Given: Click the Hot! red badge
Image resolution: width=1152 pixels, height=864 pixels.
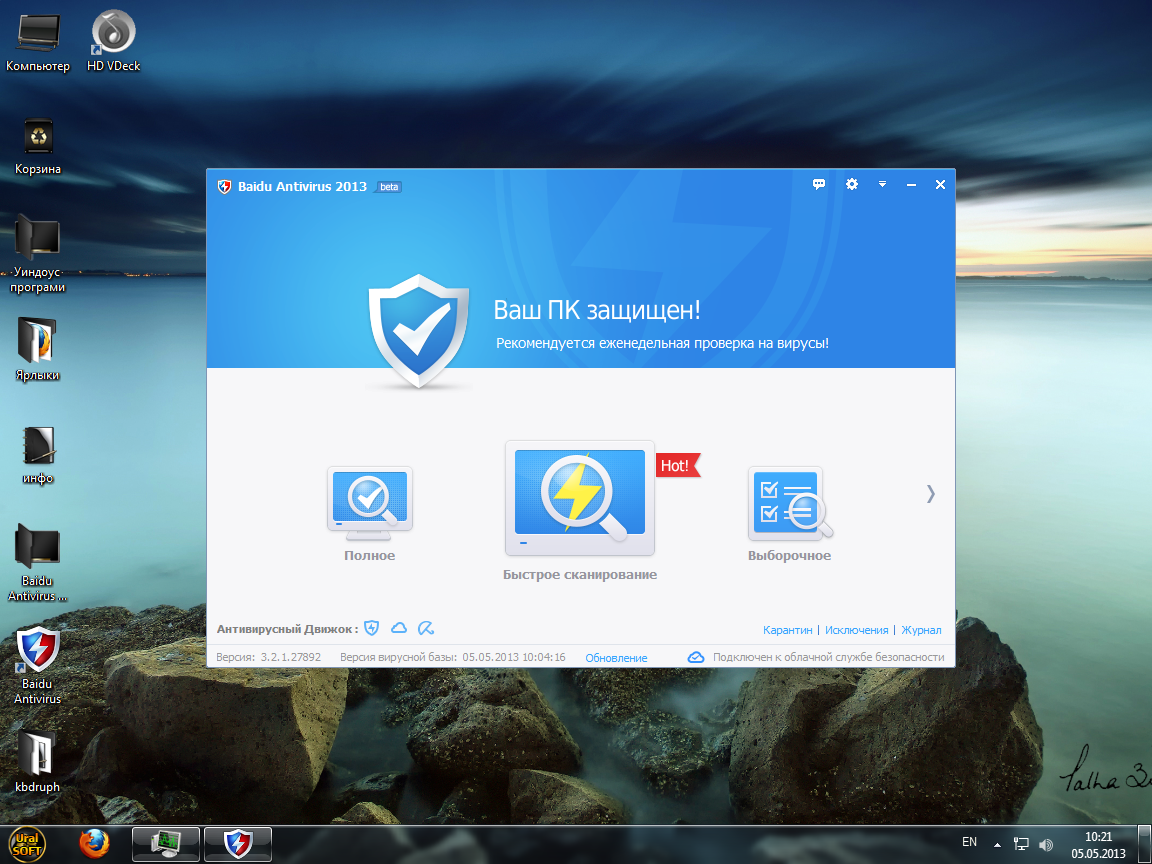Looking at the screenshot, I should (x=677, y=466).
